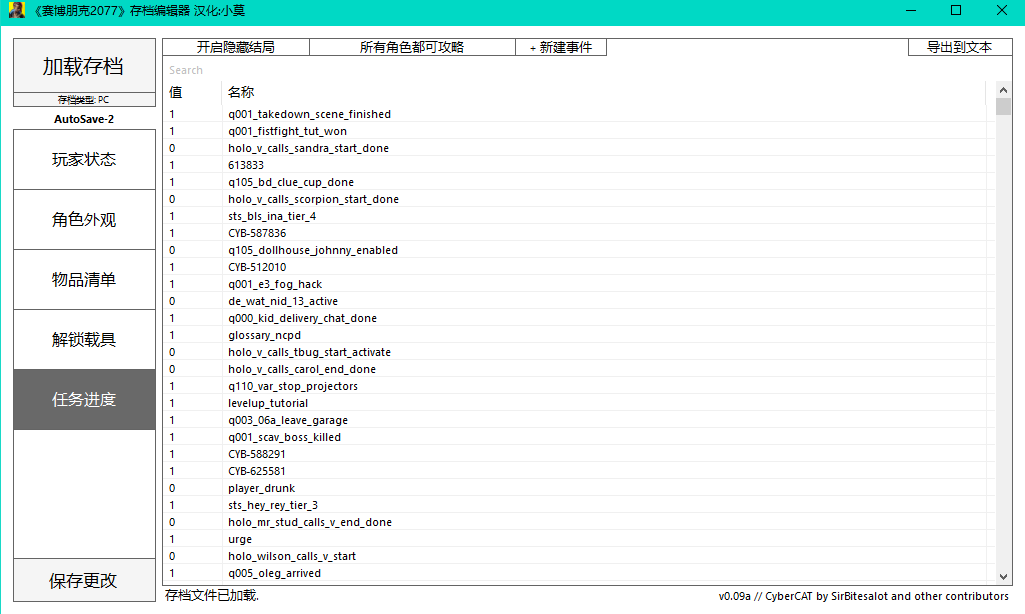Export facts with 导出到文本 button

pyautogui.click(x=959, y=47)
